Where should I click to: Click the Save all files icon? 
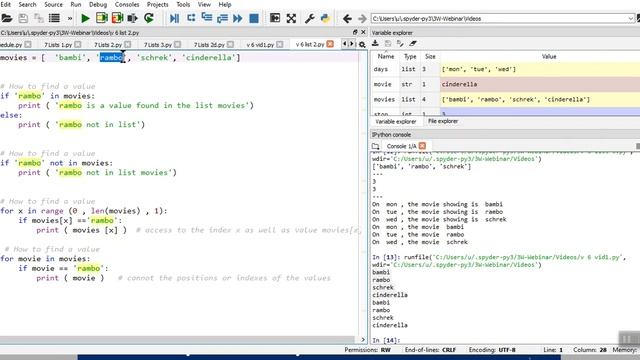[39, 18]
